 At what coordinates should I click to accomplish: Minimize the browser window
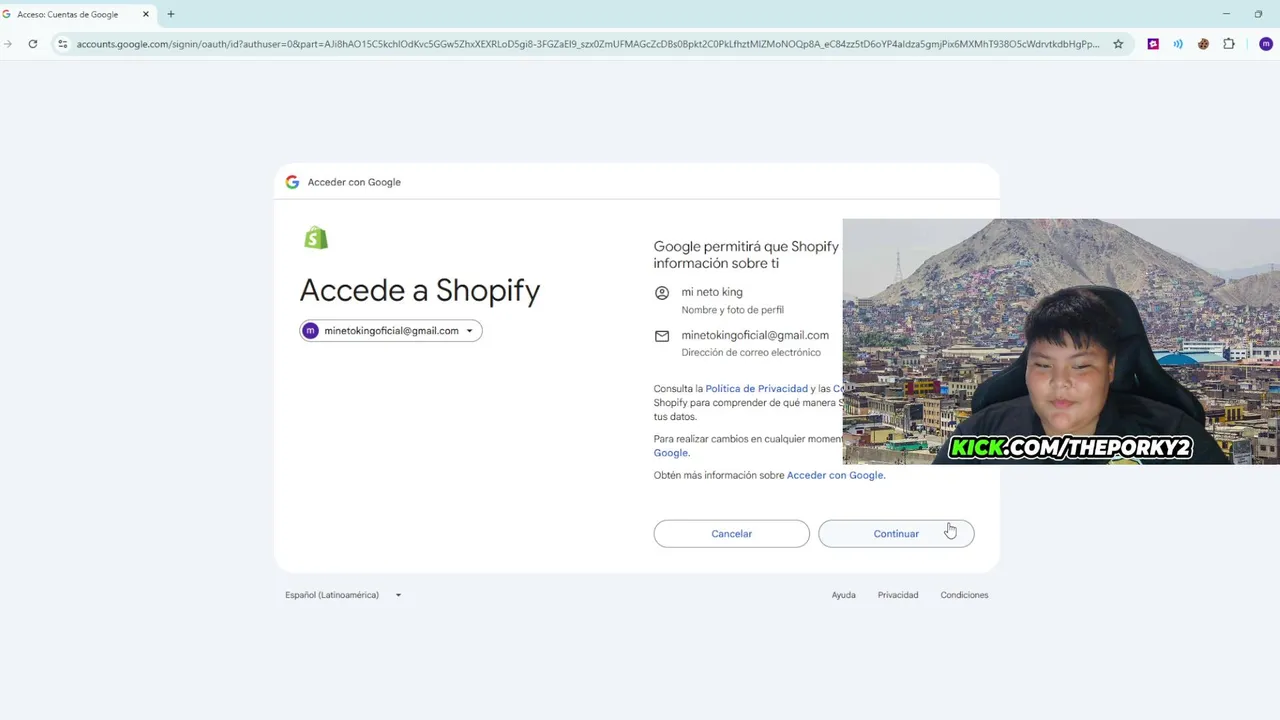(x=1226, y=14)
